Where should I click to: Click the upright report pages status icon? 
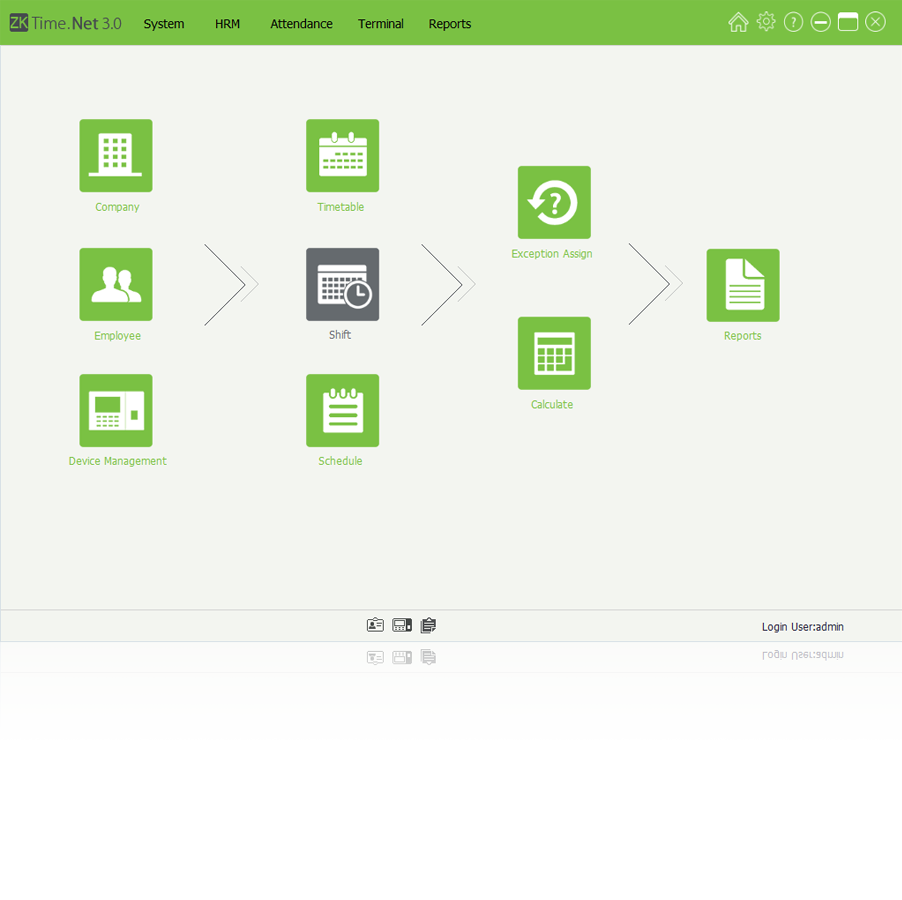pos(428,625)
